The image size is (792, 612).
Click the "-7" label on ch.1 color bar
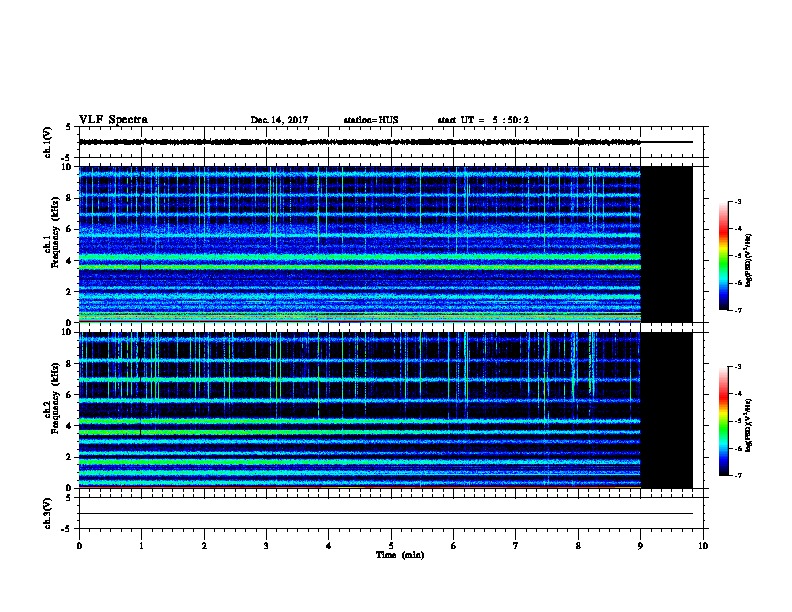[x=737, y=310]
